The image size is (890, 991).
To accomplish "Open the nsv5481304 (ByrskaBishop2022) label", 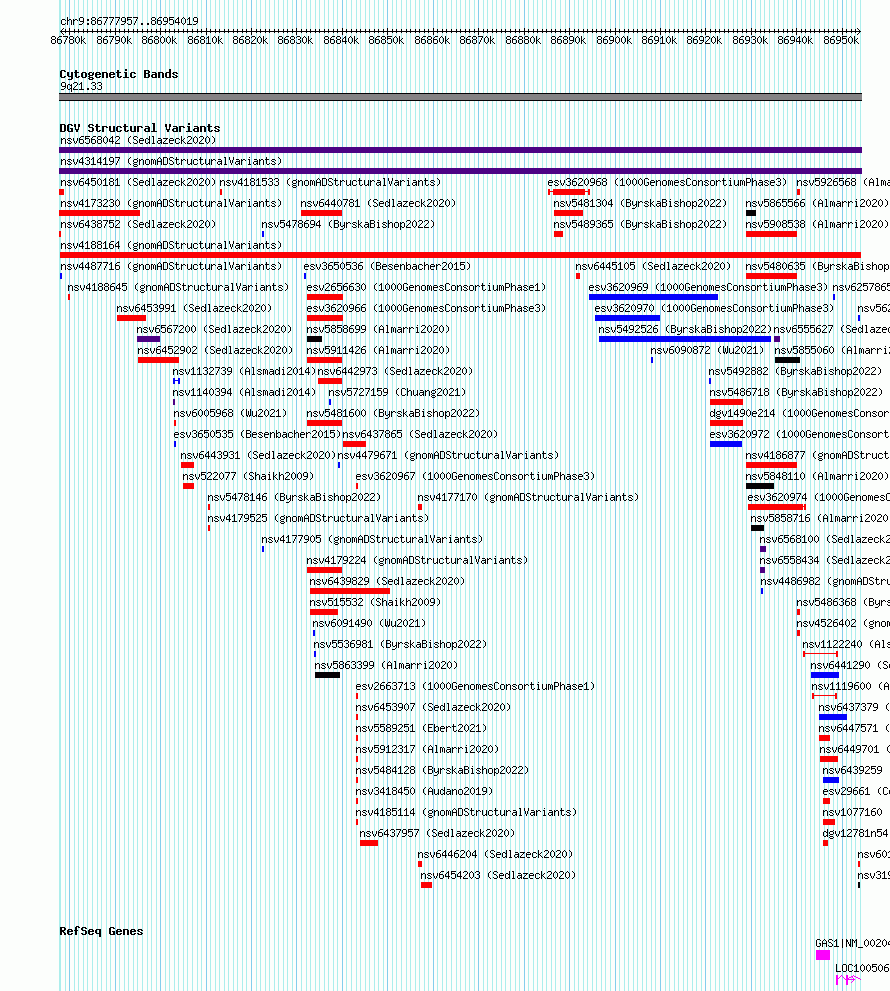I will click(x=640, y=204).
